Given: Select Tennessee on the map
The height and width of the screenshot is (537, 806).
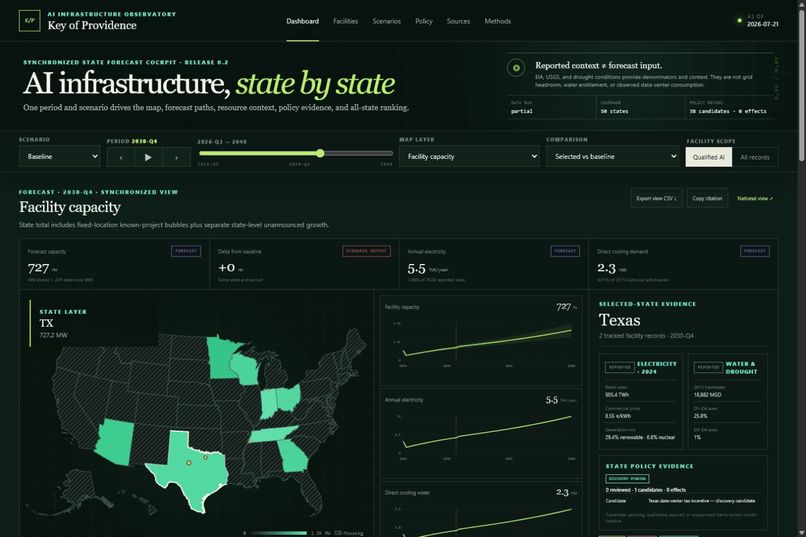Looking at the screenshot, I should pyautogui.click(x=272, y=434).
